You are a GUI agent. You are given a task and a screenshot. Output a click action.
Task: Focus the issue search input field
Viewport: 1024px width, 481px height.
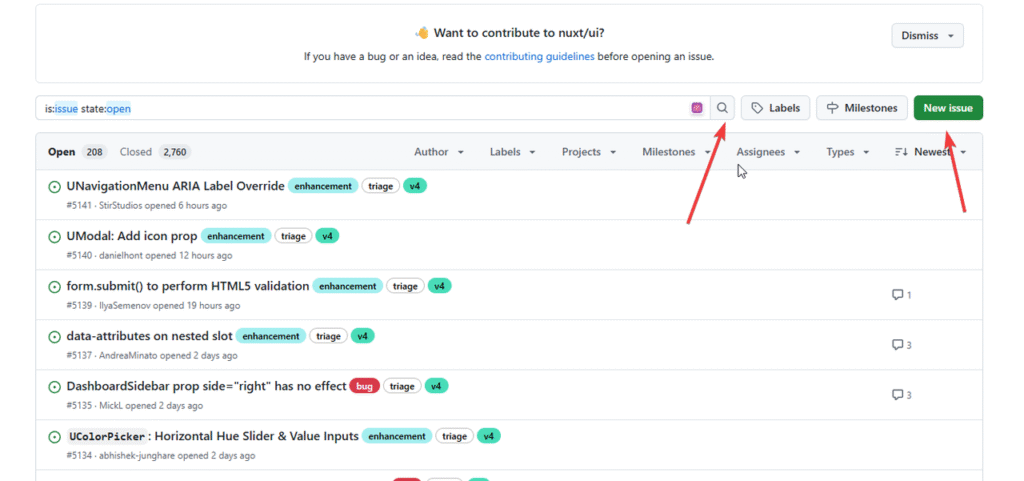(x=360, y=108)
